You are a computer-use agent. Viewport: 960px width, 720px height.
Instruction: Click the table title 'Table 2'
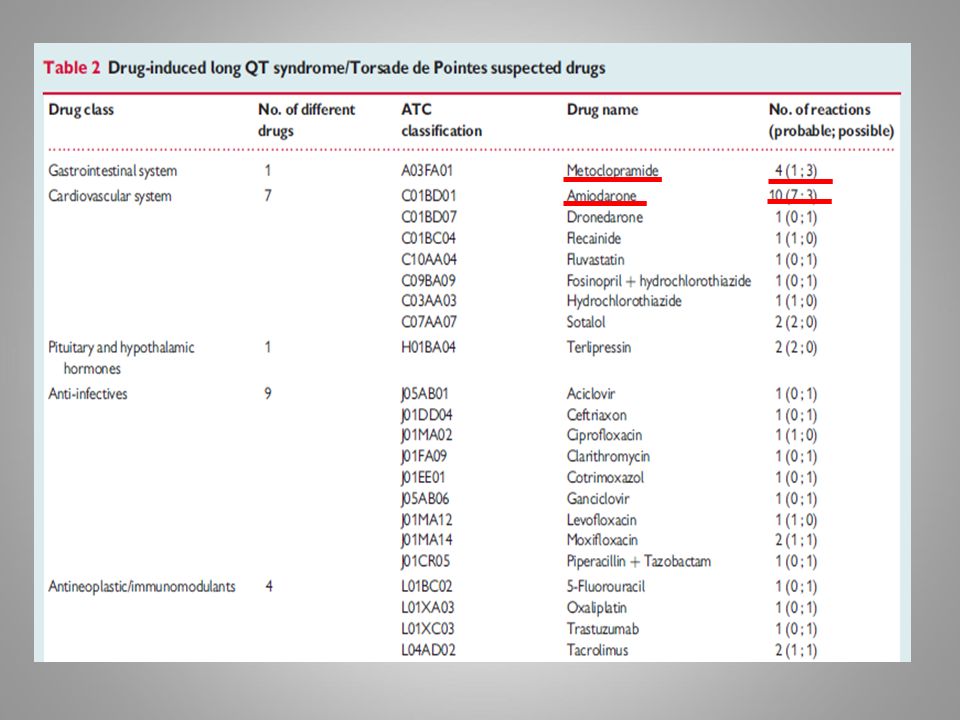point(72,67)
